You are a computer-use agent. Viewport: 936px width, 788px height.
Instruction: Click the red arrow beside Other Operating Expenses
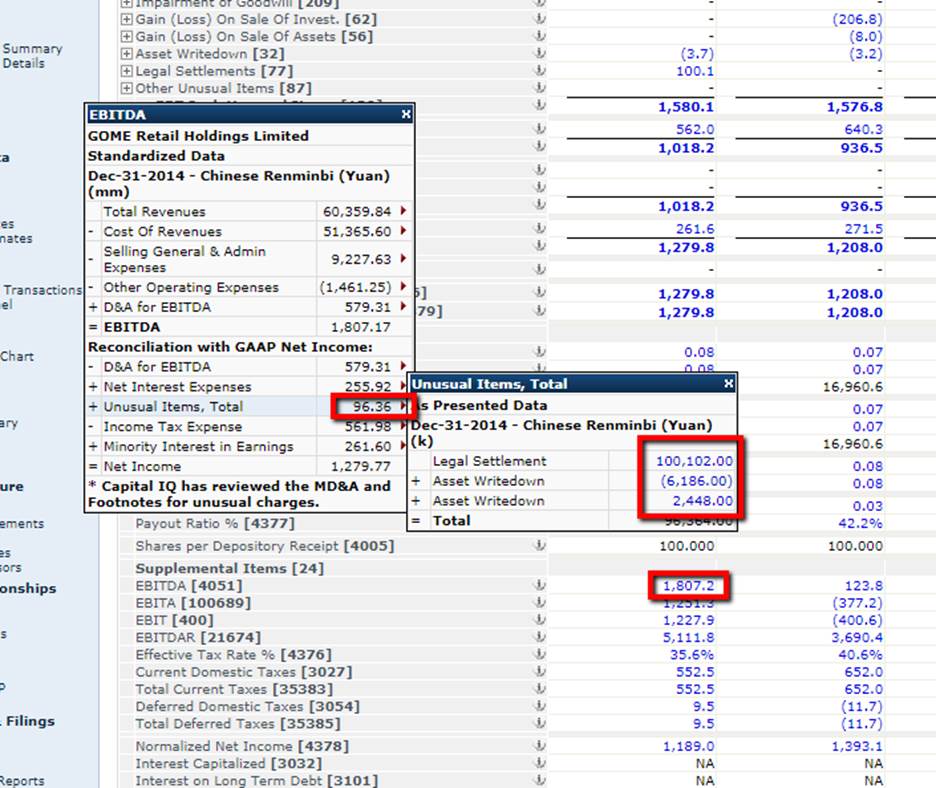(x=404, y=287)
